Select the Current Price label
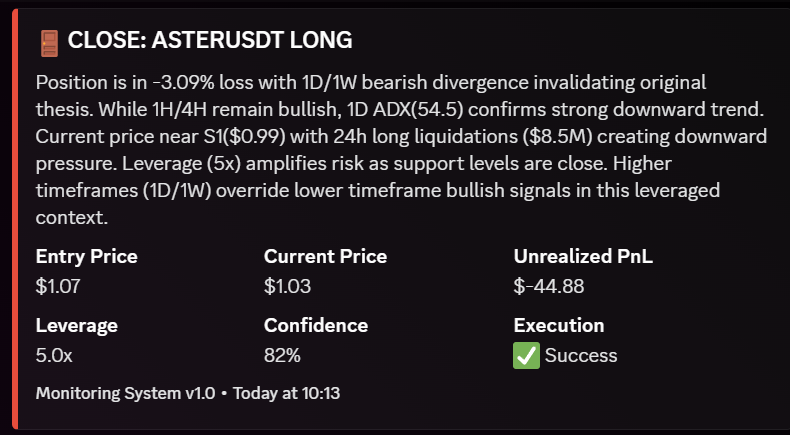 click(325, 257)
